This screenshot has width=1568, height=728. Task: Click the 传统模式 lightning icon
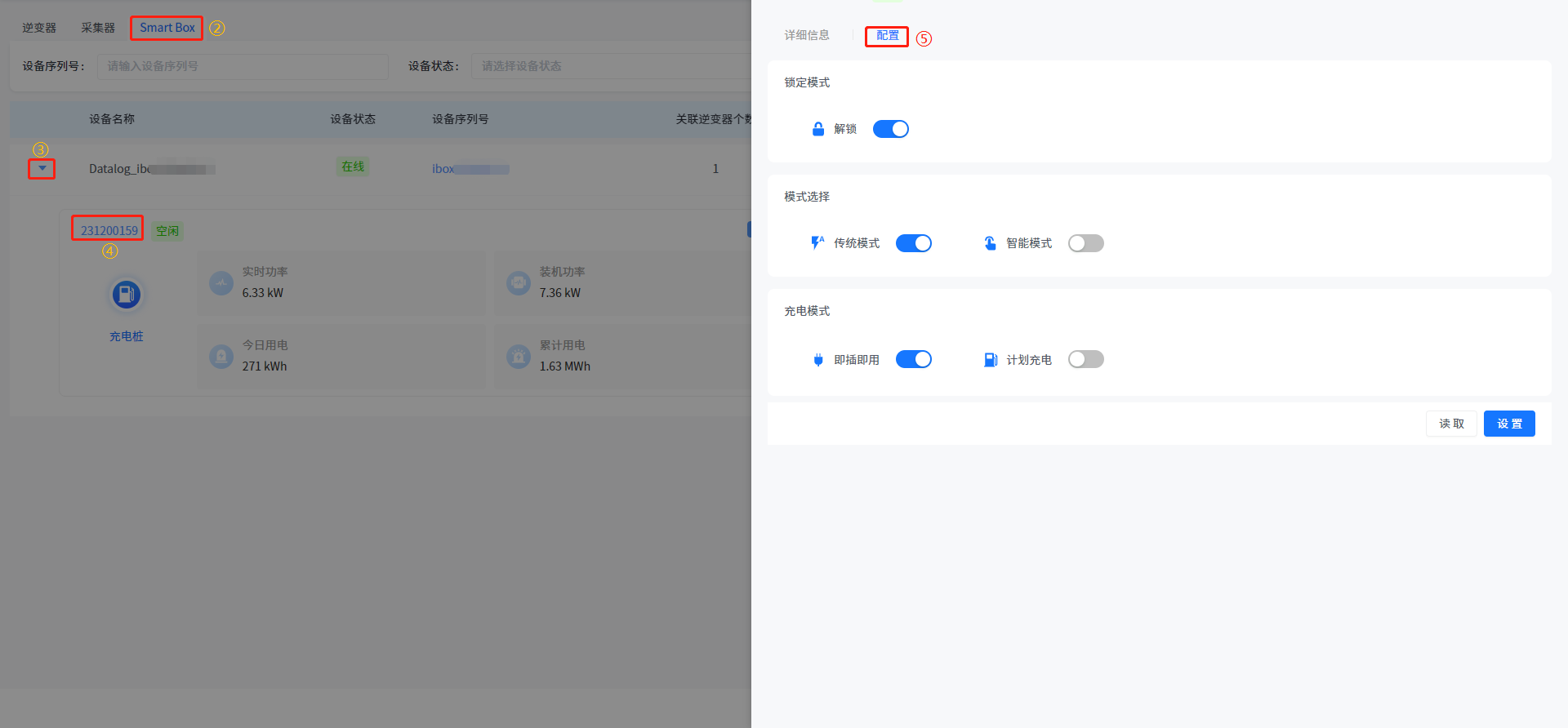point(817,242)
